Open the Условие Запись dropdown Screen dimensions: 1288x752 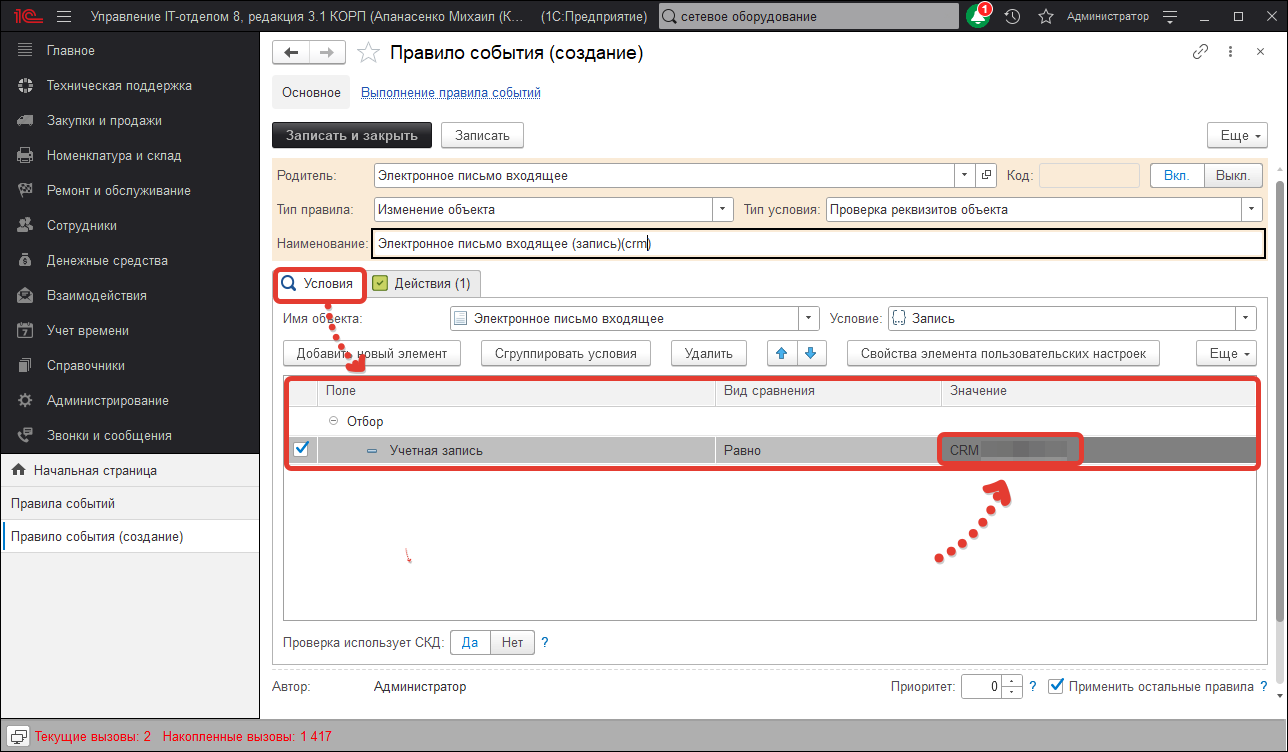point(1246,317)
